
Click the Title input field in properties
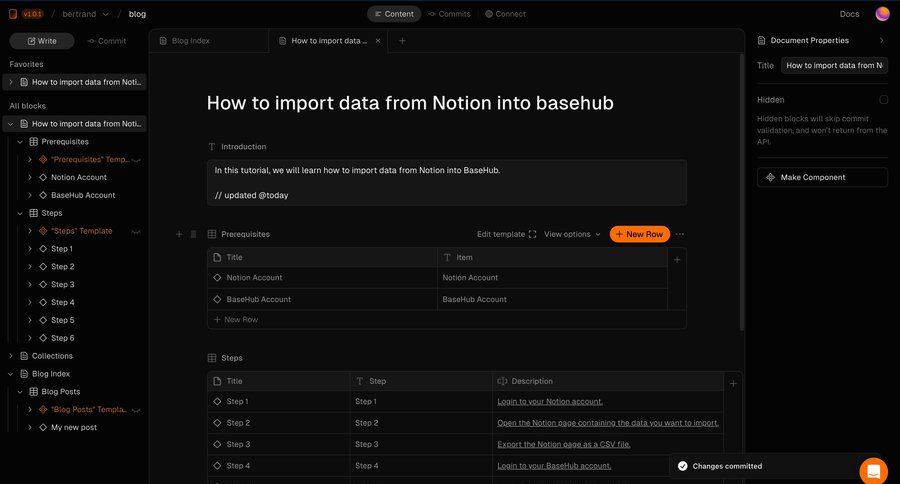click(x=834, y=66)
